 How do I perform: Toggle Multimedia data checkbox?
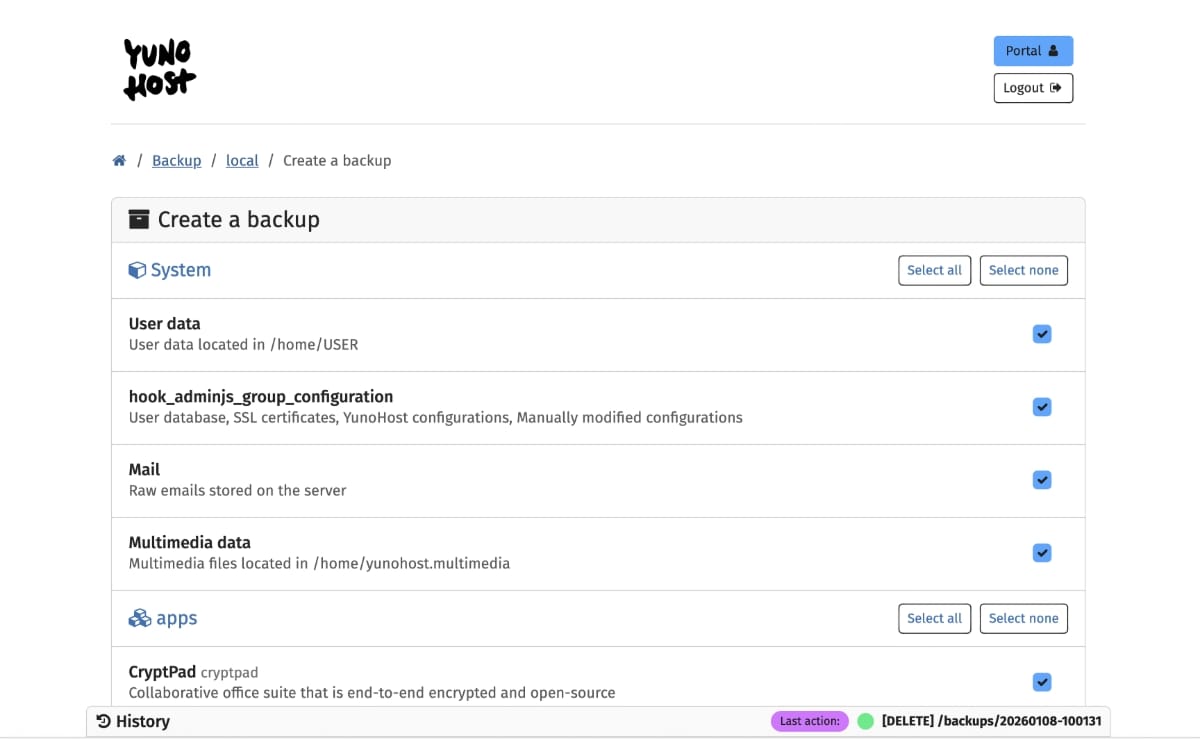coord(1041,553)
